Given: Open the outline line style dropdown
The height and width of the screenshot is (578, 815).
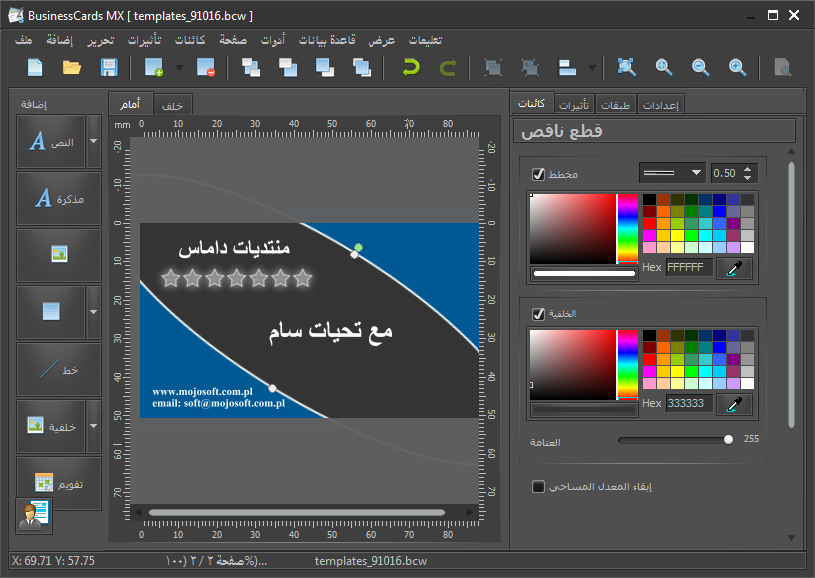Looking at the screenshot, I should point(673,173).
